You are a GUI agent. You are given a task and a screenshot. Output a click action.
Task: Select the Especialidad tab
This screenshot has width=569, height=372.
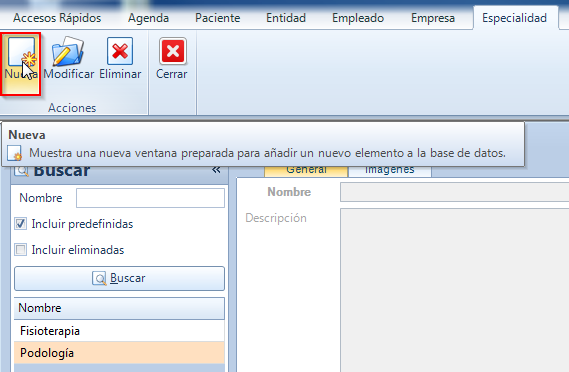(x=515, y=18)
